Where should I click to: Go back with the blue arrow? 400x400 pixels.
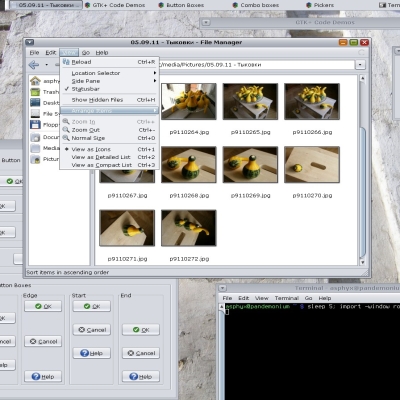click(x=34, y=65)
